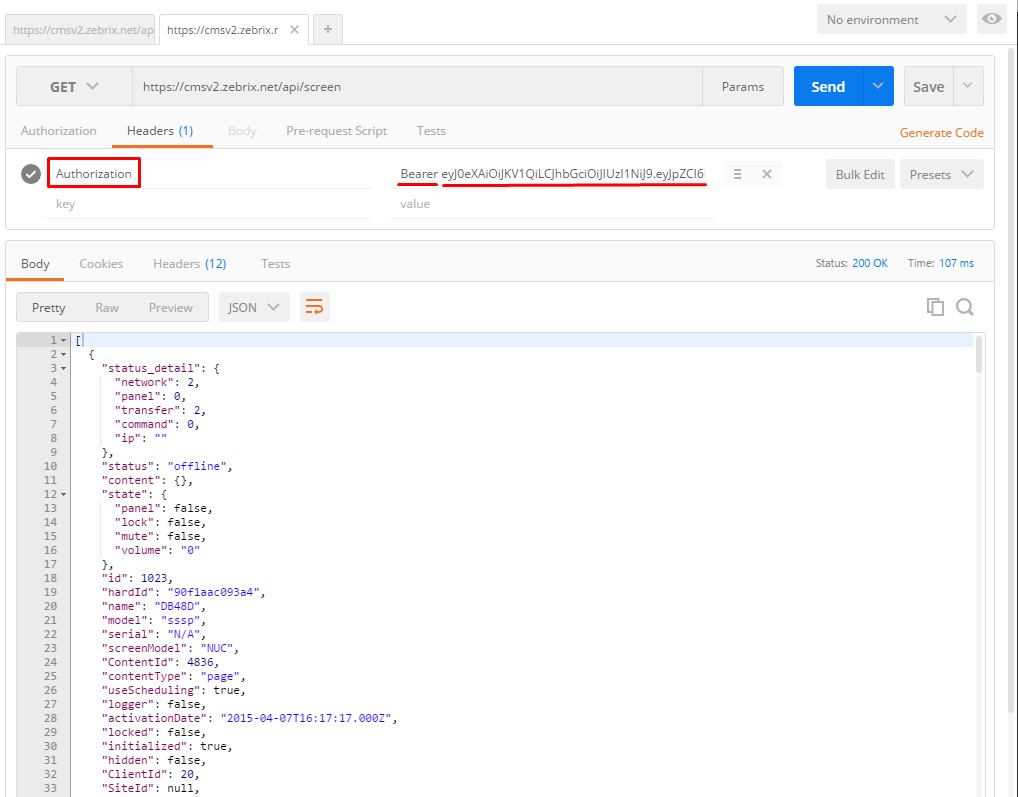The width and height of the screenshot is (1018, 797).
Task: Click the plus icon to open new tab
Action: tap(328, 29)
